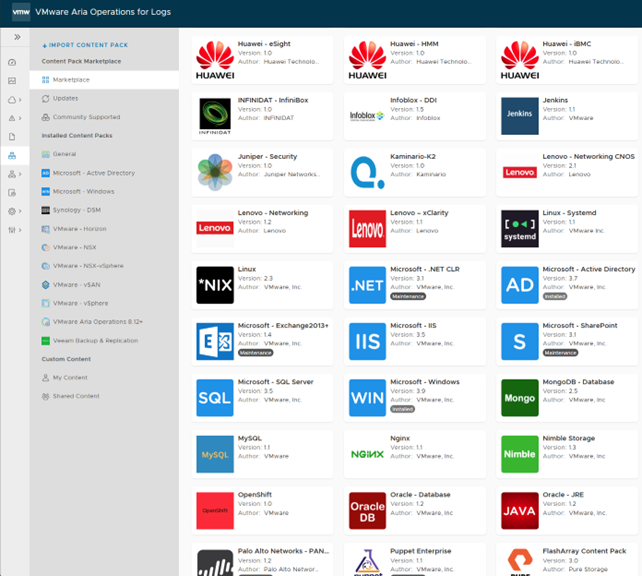Click the vmw logo in the header
This screenshot has width=642, height=576.
(x=20, y=12)
